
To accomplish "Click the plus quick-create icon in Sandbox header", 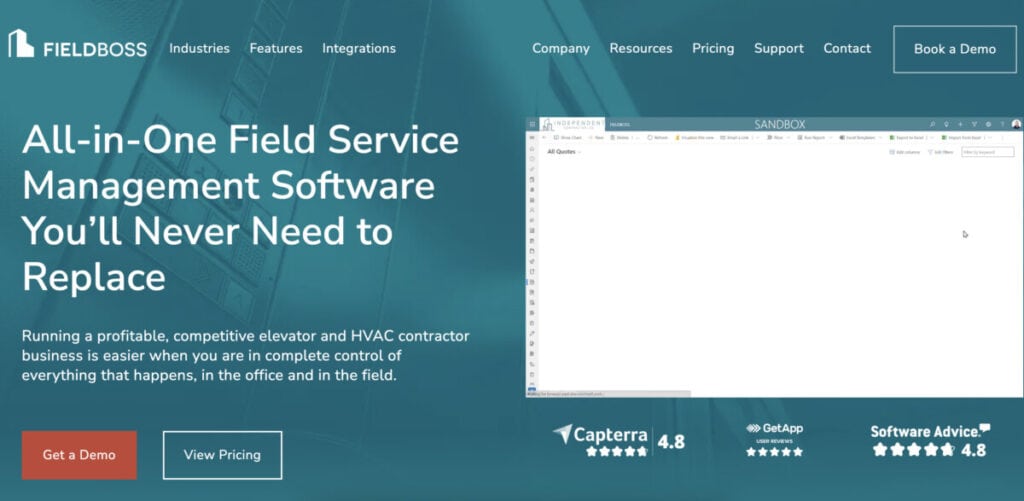I will [960, 124].
